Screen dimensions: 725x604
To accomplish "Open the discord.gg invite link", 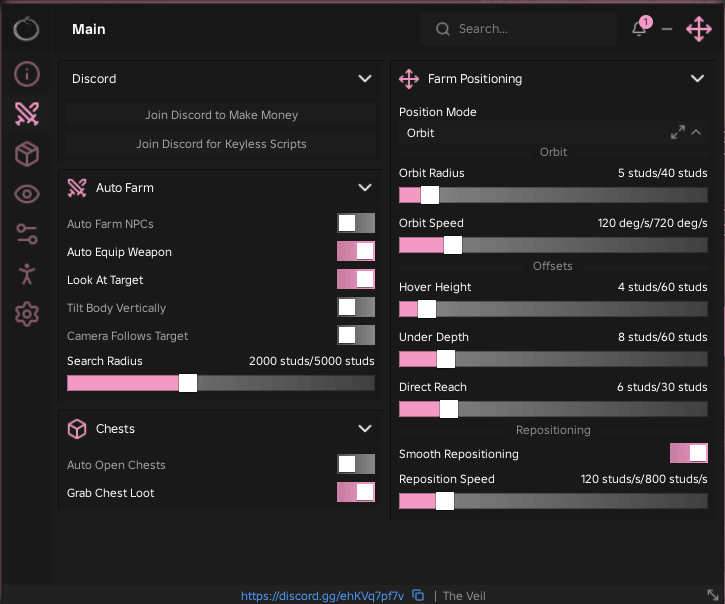I will coord(322,596).
